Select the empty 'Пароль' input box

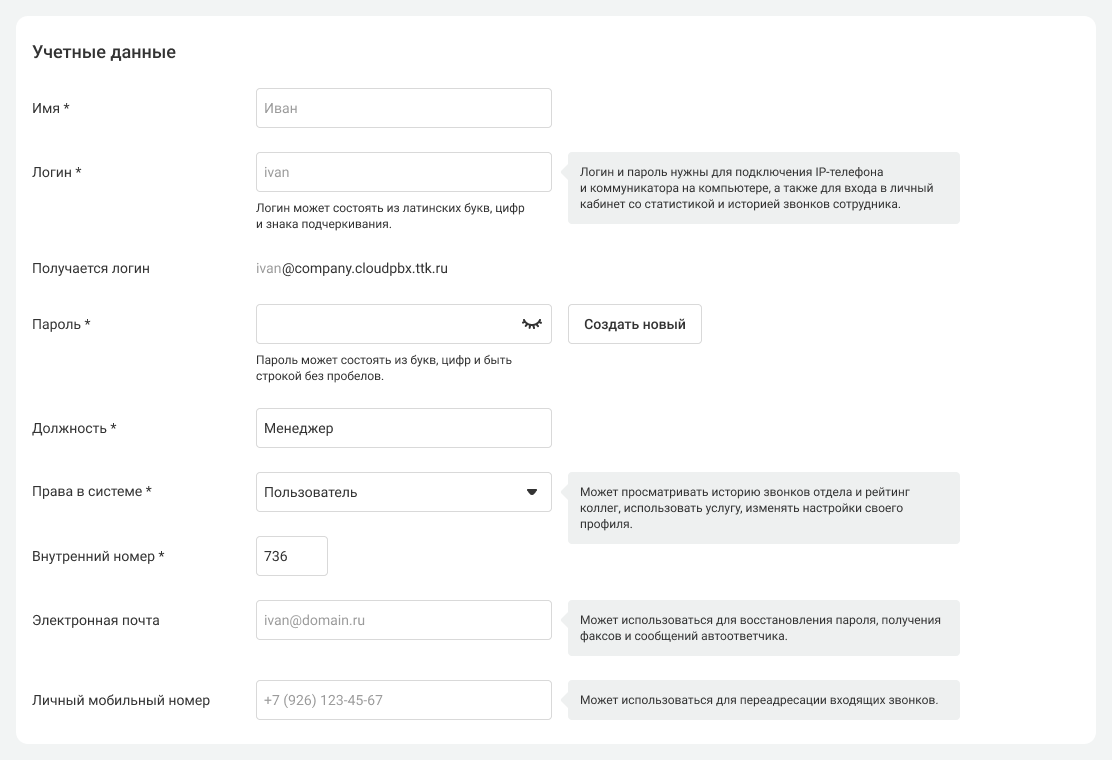pos(385,324)
